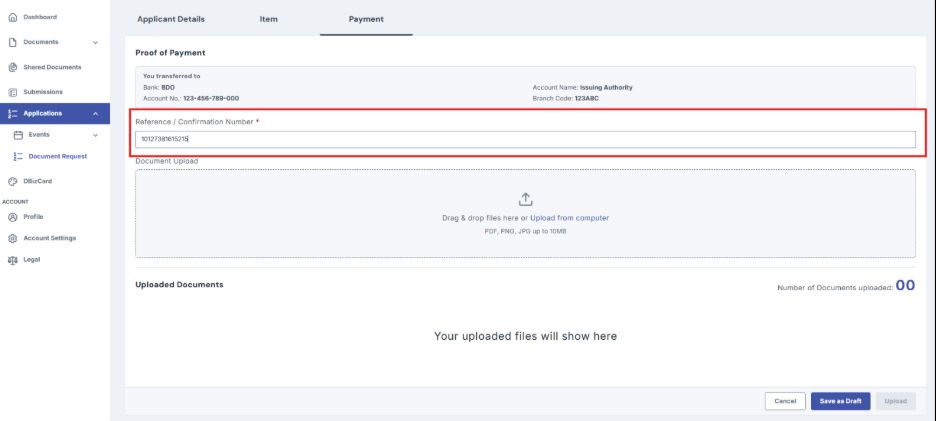Screen dimensions: 936x421
Task: Click the Events calendar icon
Action: click(18, 135)
